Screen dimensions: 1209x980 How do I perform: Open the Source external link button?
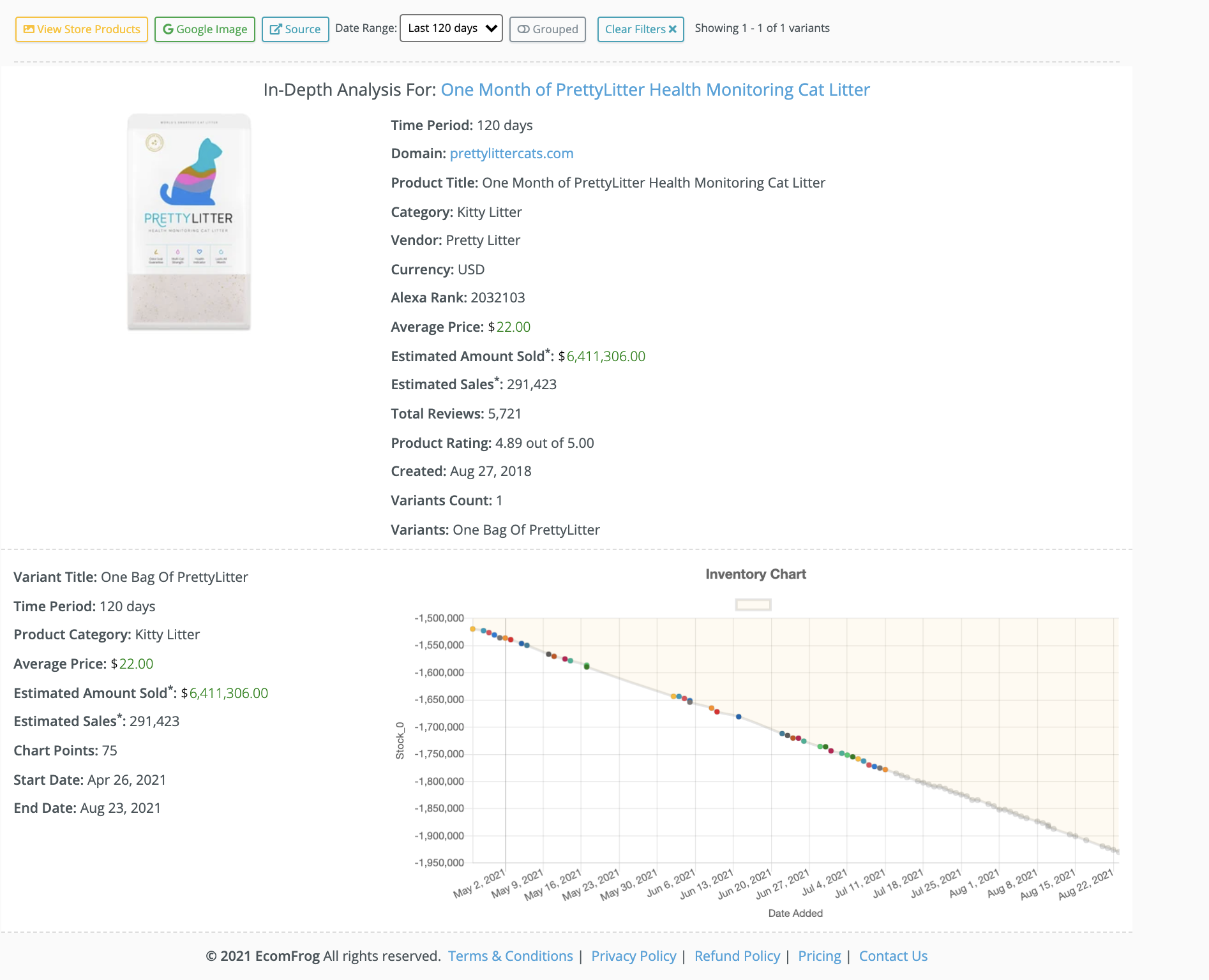(x=296, y=29)
